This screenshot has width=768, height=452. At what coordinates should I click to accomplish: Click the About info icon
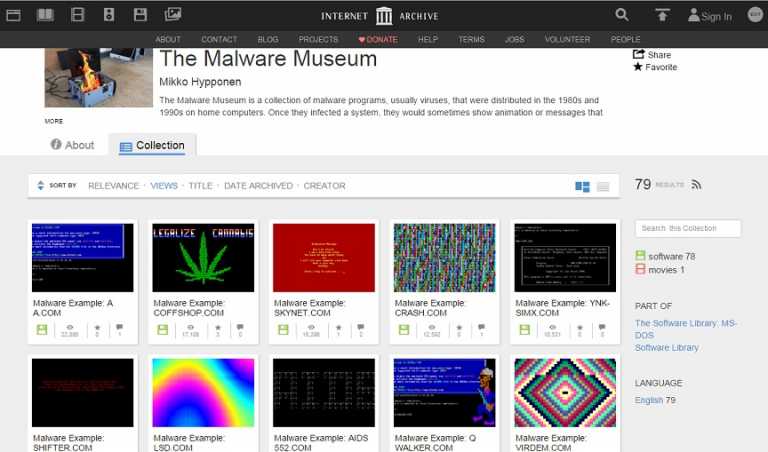56,144
